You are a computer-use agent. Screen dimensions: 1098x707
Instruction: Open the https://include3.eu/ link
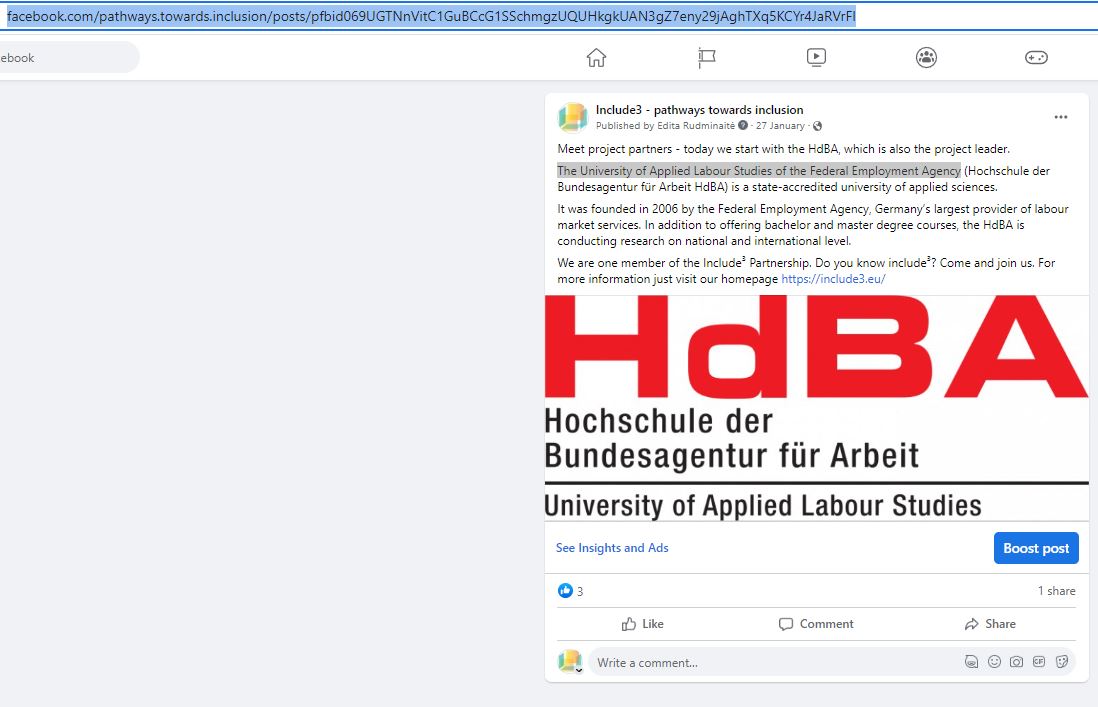click(833, 279)
